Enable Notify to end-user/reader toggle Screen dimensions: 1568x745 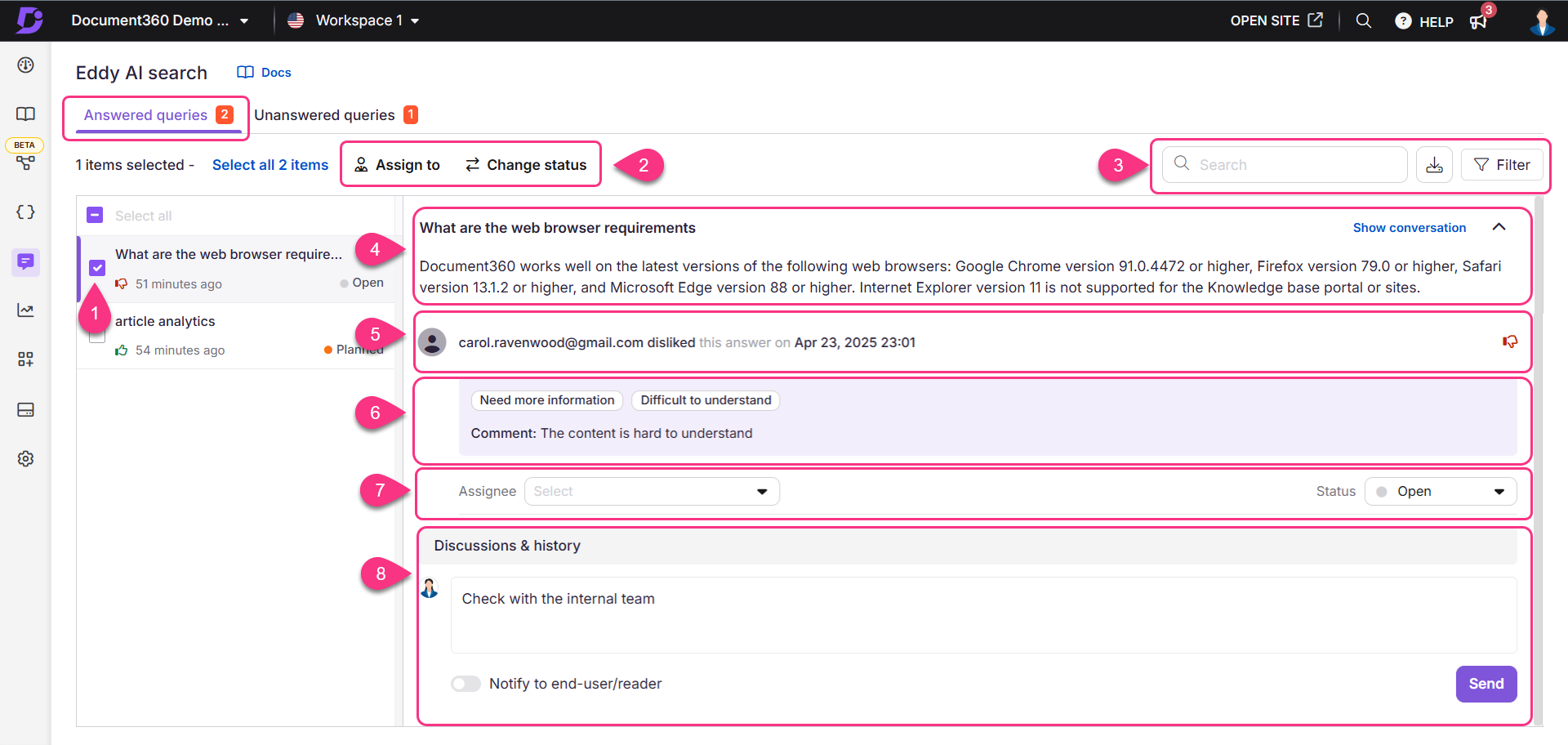tap(465, 684)
